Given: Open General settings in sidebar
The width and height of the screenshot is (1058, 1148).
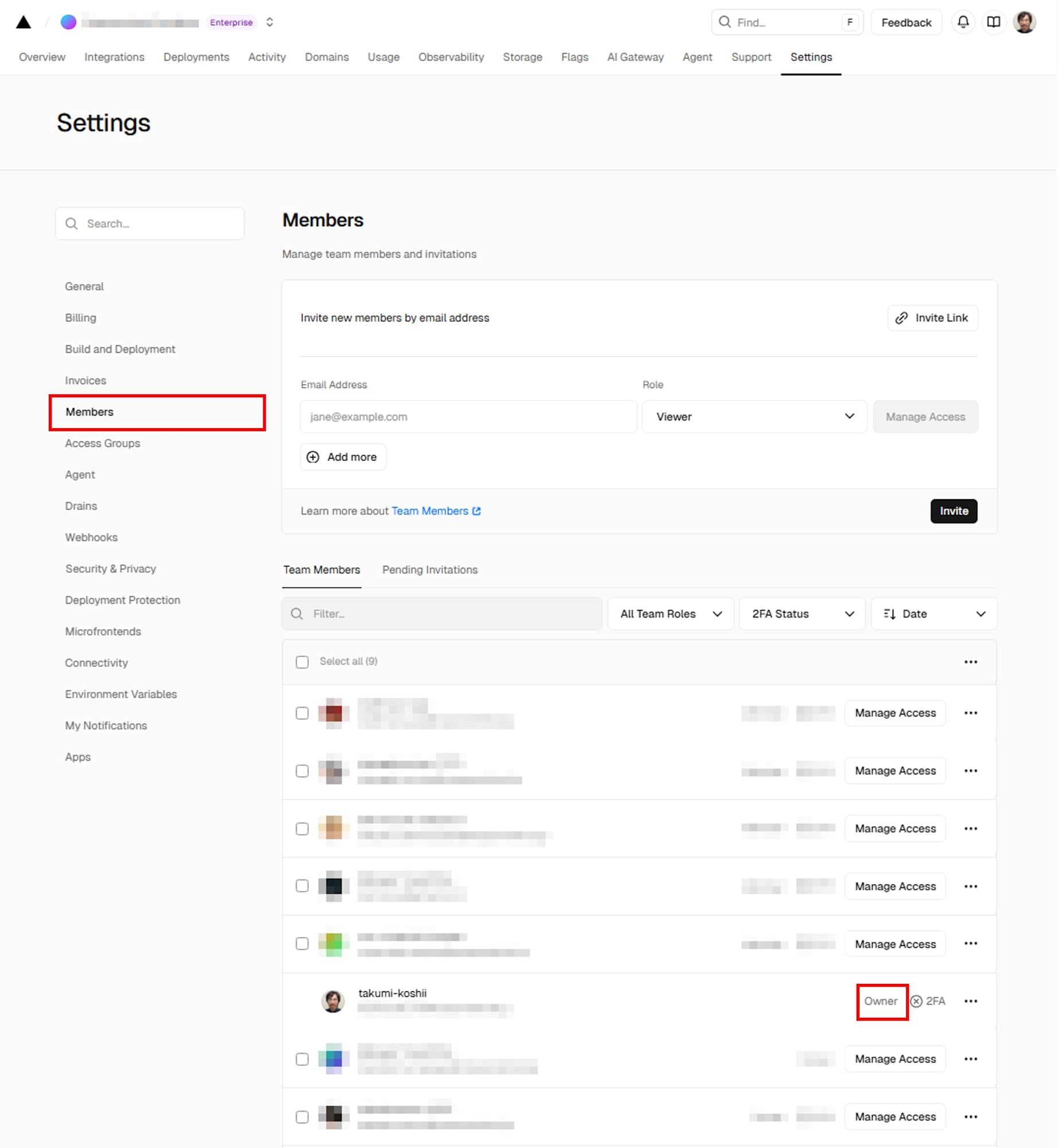Looking at the screenshot, I should [84, 286].
